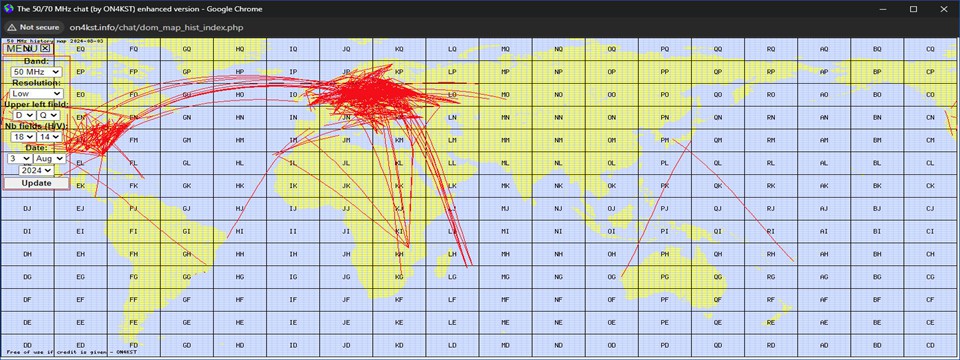Viewport: 960px width, 360px height.
Task: Click the KG grid square in southern Africa
Action: coord(400,278)
